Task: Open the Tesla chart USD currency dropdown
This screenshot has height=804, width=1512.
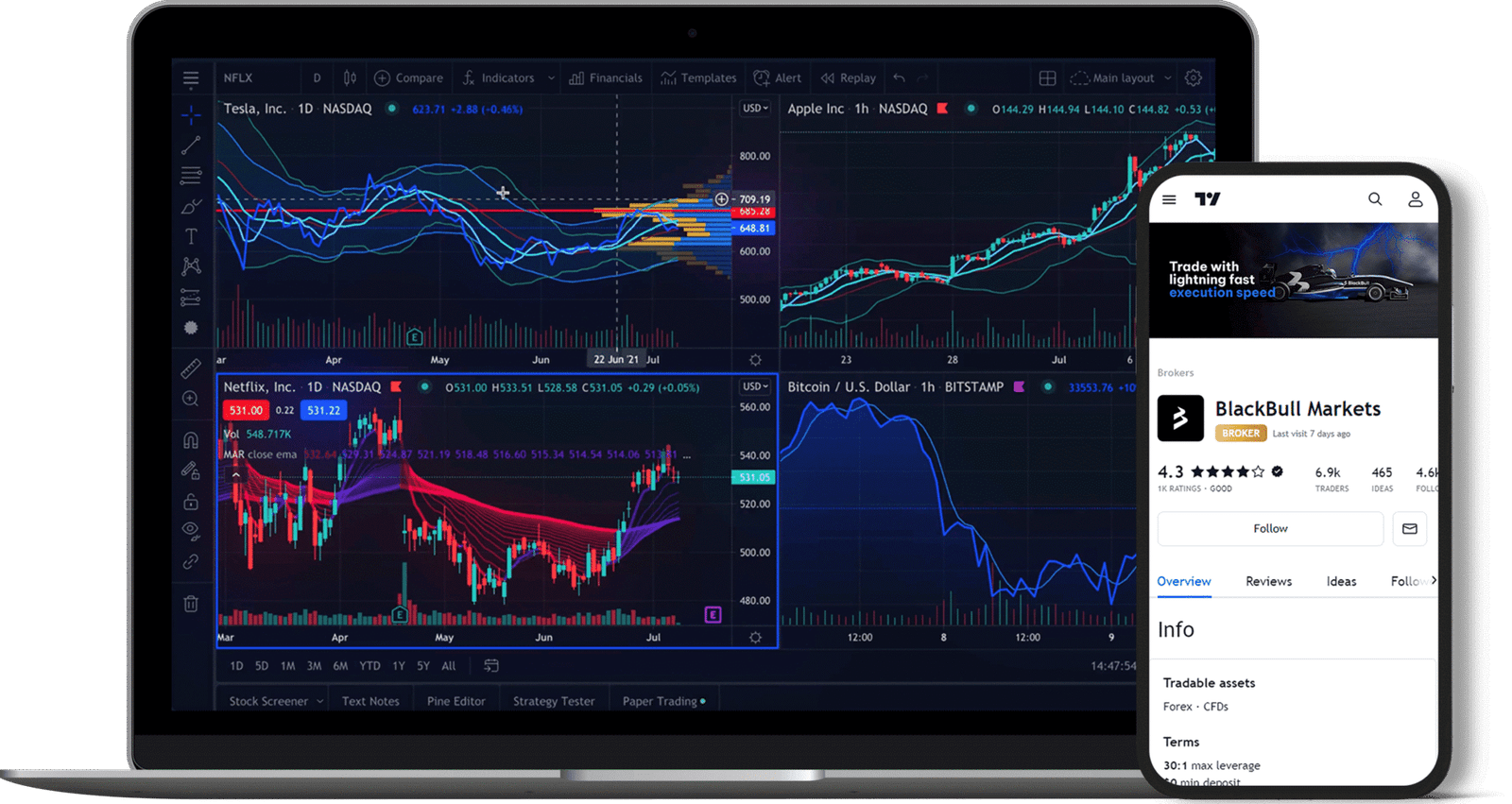Action: (755, 109)
